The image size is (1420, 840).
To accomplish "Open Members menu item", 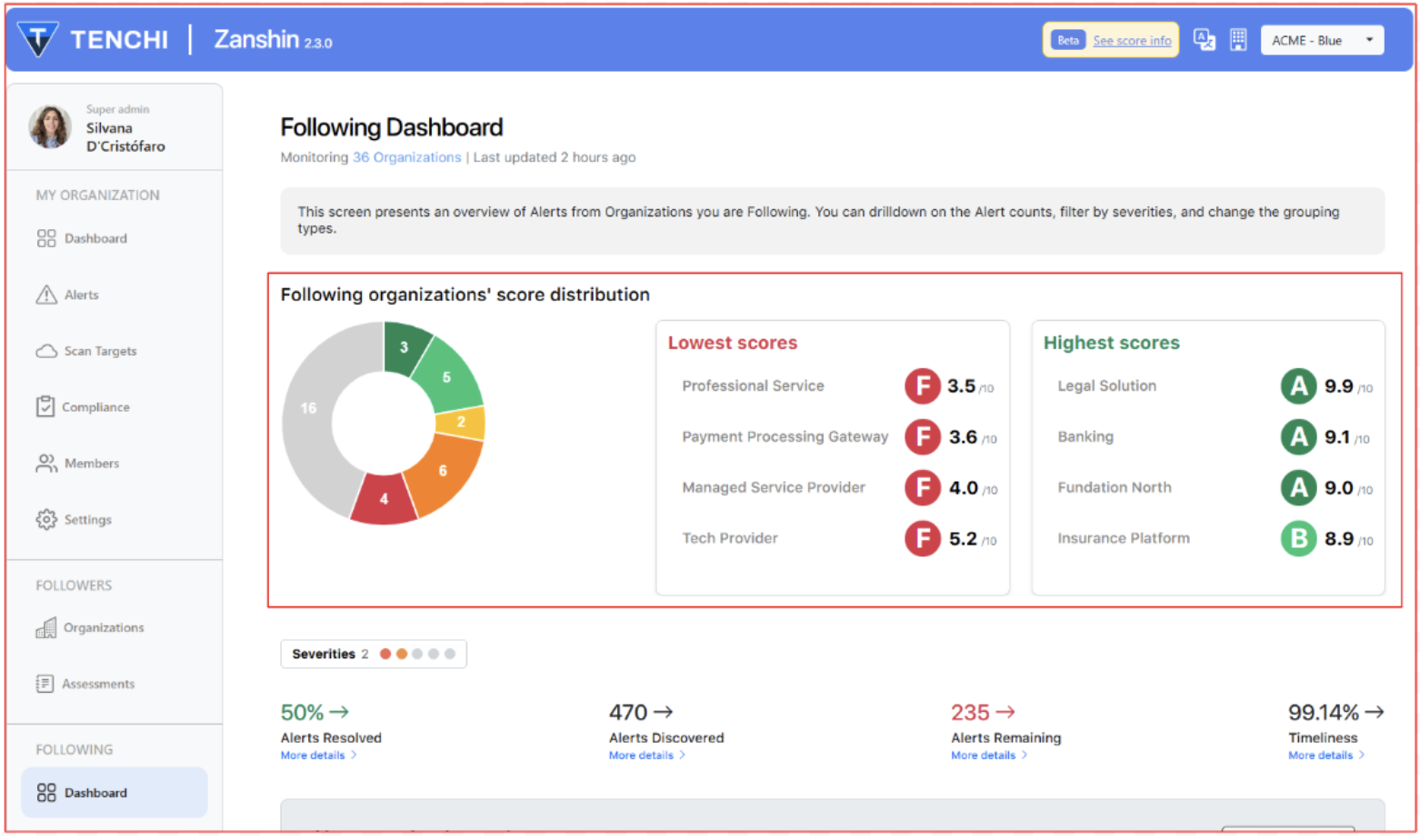I will [x=92, y=464].
